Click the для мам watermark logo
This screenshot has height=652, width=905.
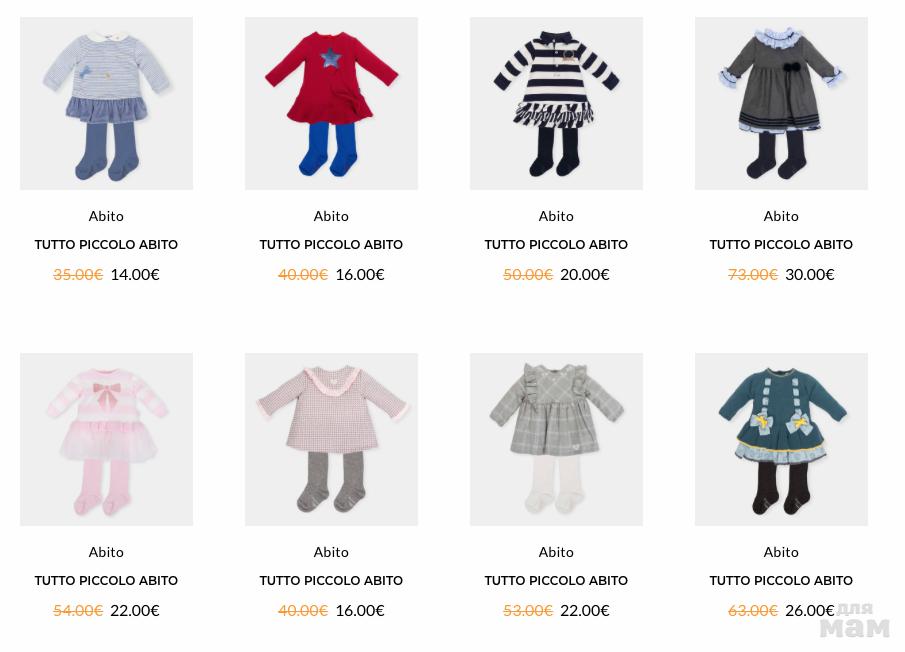855,620
